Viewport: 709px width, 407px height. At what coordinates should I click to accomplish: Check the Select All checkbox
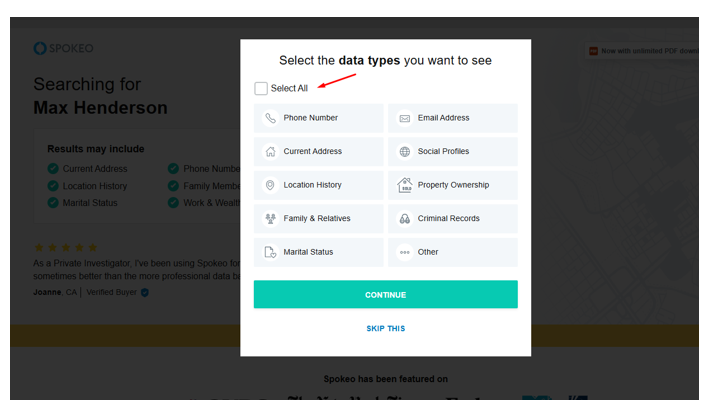[261, 88]
